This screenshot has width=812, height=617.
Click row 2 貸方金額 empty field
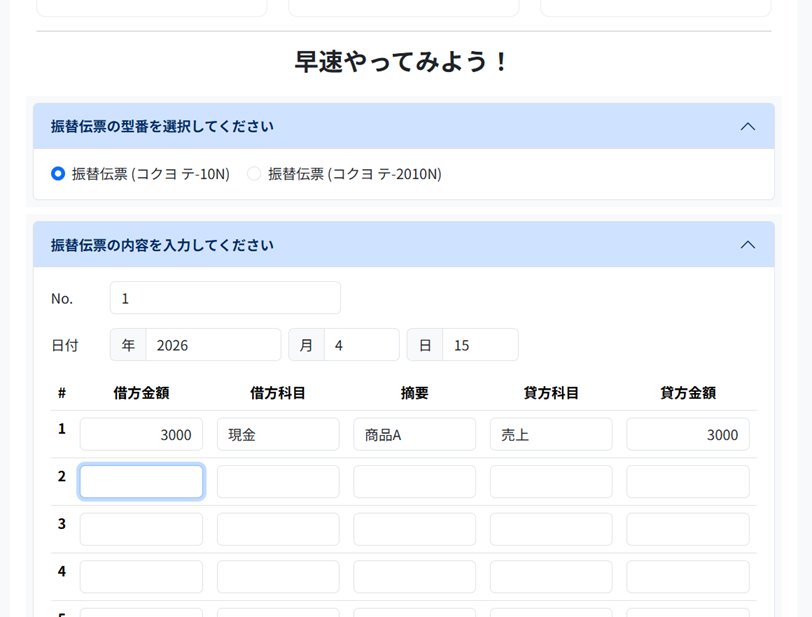[x=687, y=482]
